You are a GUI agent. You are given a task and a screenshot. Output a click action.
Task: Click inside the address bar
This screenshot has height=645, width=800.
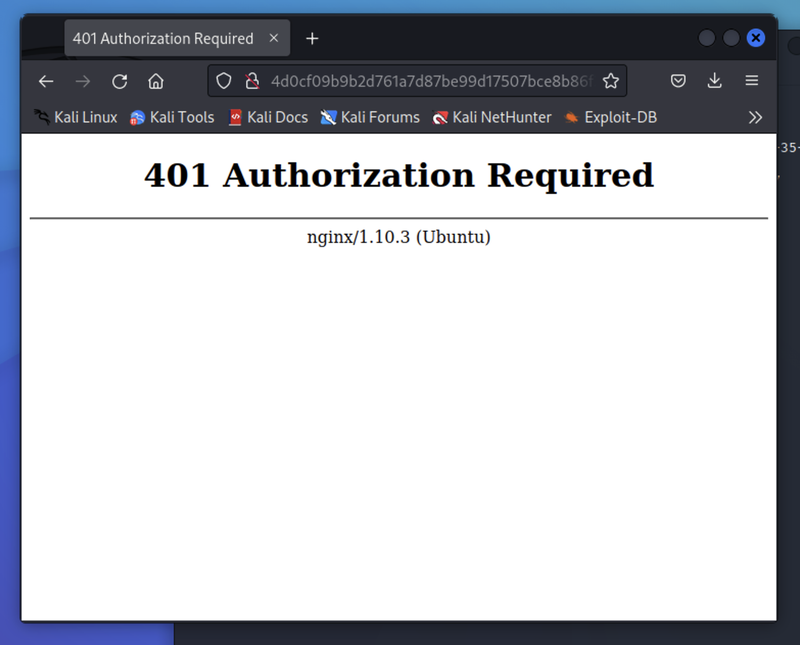[420, 80]
